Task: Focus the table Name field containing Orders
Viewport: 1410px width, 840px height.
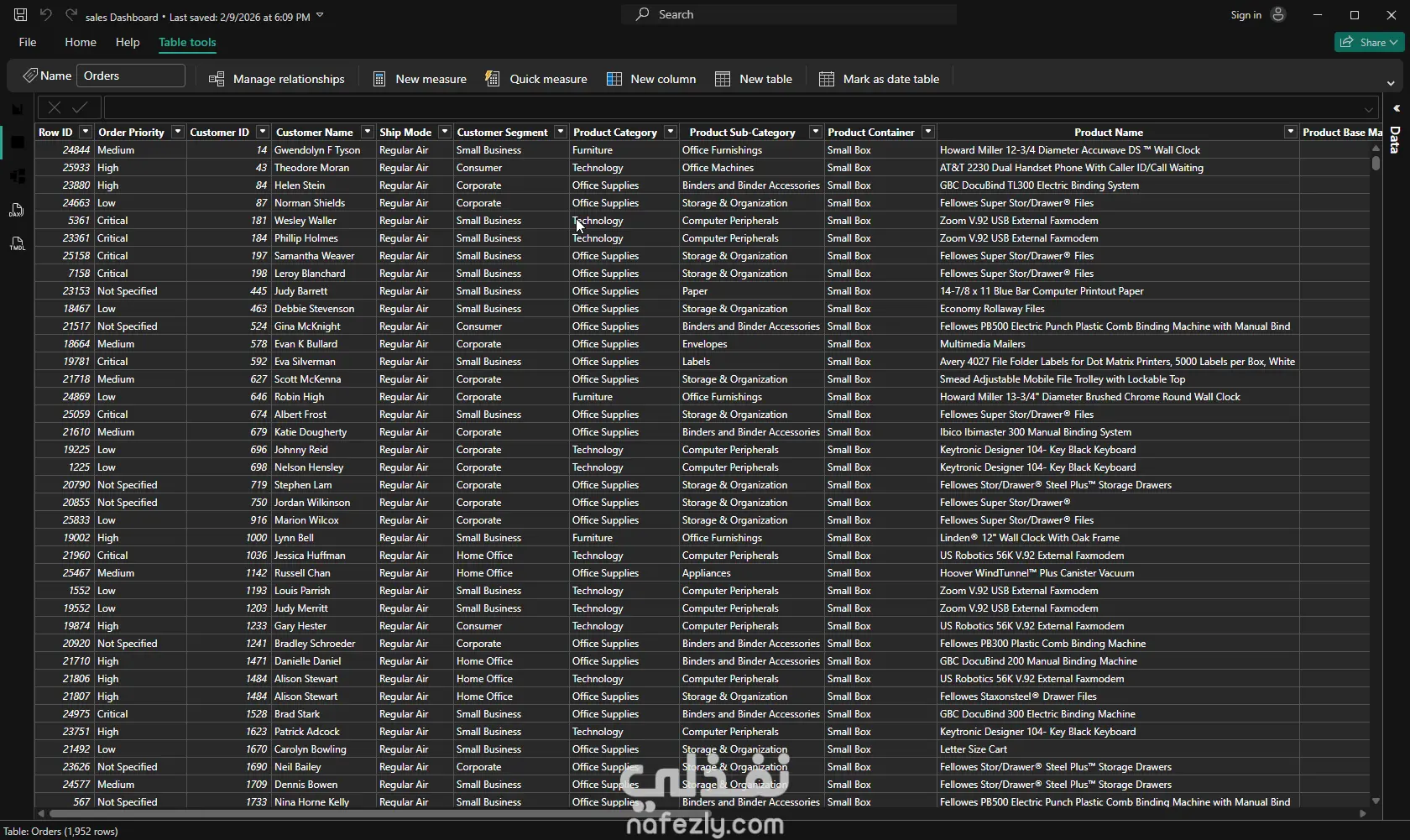Action: pos(131,76)
